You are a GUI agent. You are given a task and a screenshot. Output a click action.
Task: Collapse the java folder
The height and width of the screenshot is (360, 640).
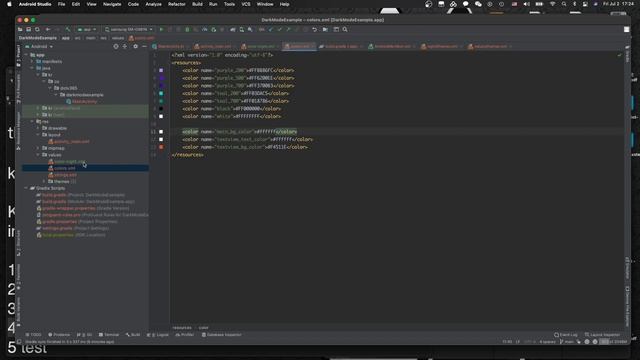32,68
